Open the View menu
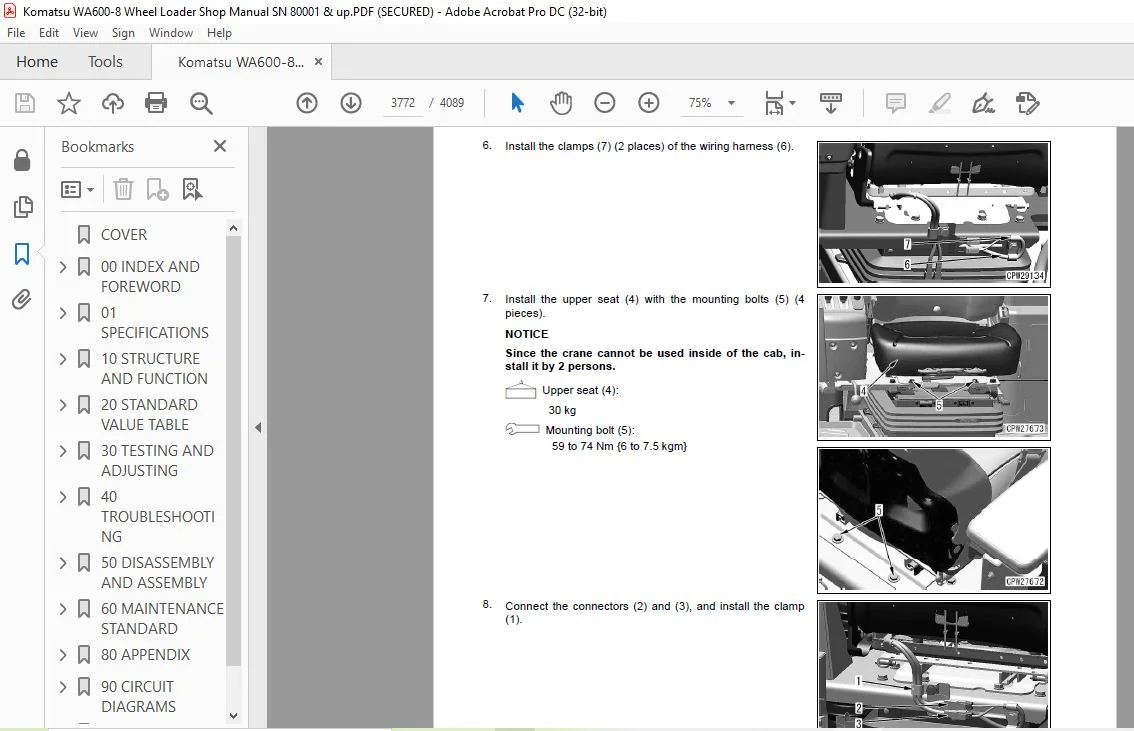 [x=85, y=33]
